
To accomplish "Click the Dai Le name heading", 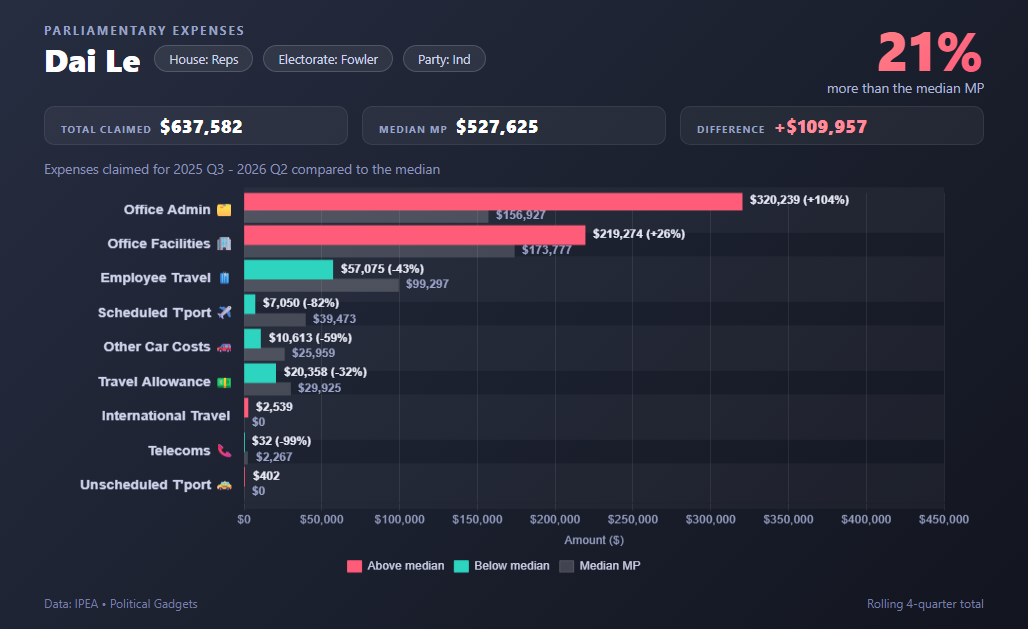I will tap(92, 61).
